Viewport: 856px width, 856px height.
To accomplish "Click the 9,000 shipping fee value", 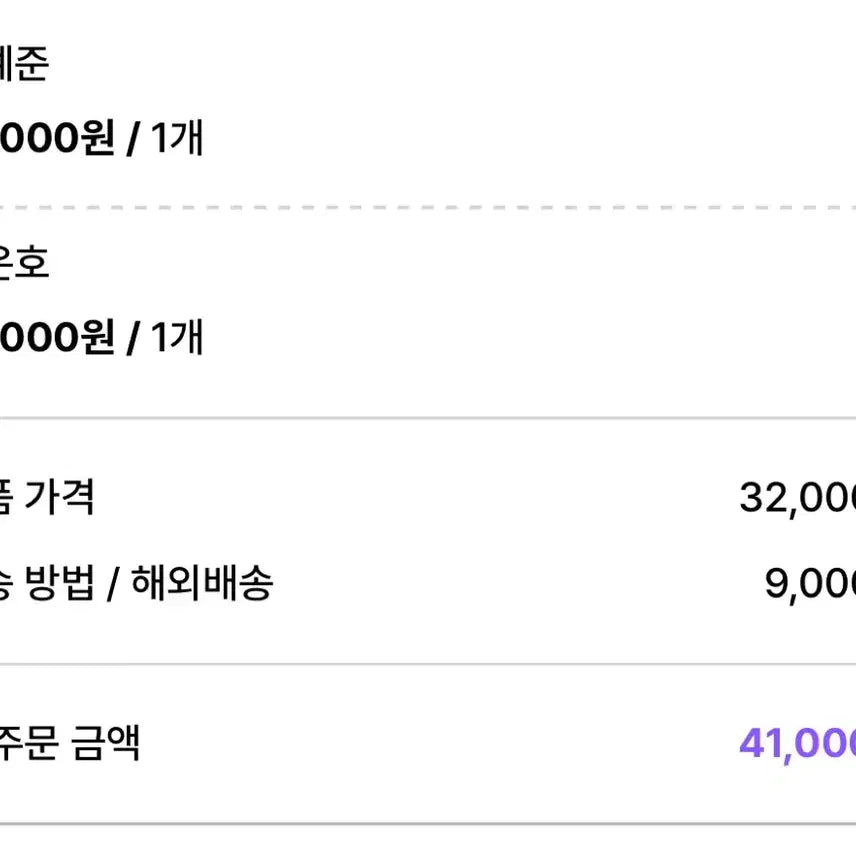I will 810,584.
